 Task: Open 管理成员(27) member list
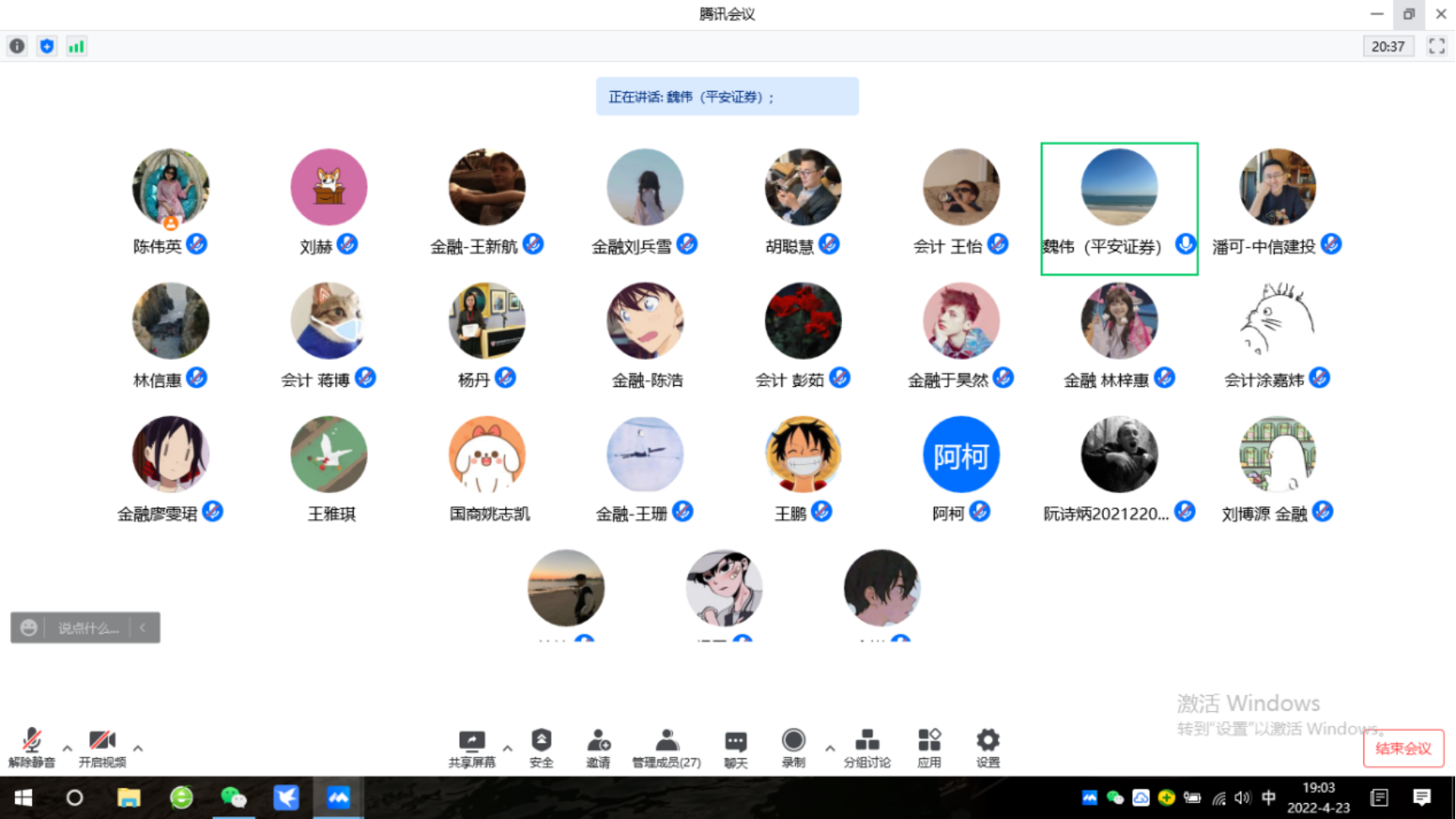click(x=666, y=747)
